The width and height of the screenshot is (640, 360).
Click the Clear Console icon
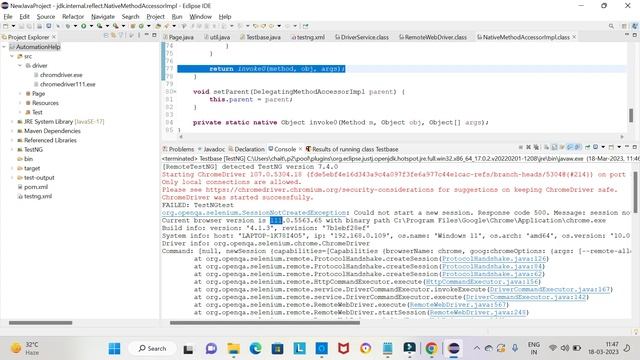pyautogui.click(x=546, y=147)
